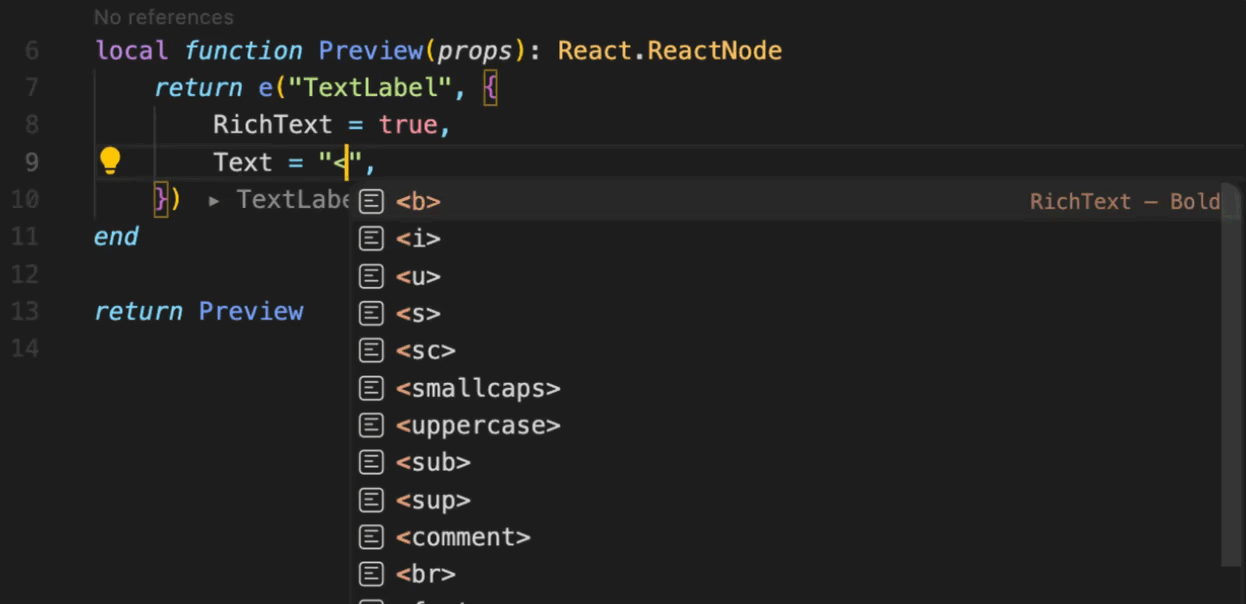
Task: Click the props parameter in the function signature
Action: tap(475, 51)
